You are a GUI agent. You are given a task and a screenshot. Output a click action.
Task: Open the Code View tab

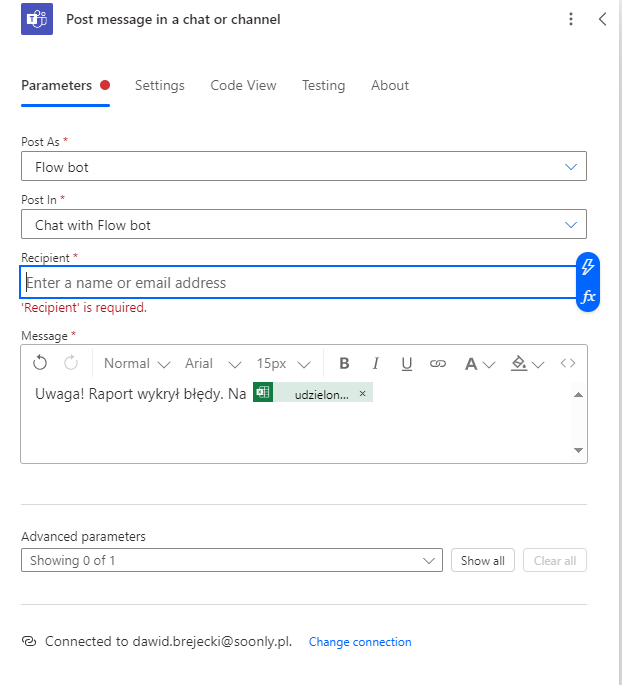[x=243, y=85]
